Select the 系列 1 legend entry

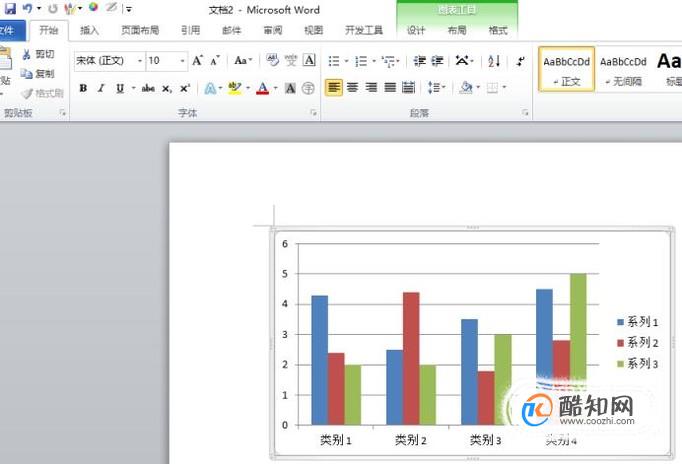pos(638,322)
